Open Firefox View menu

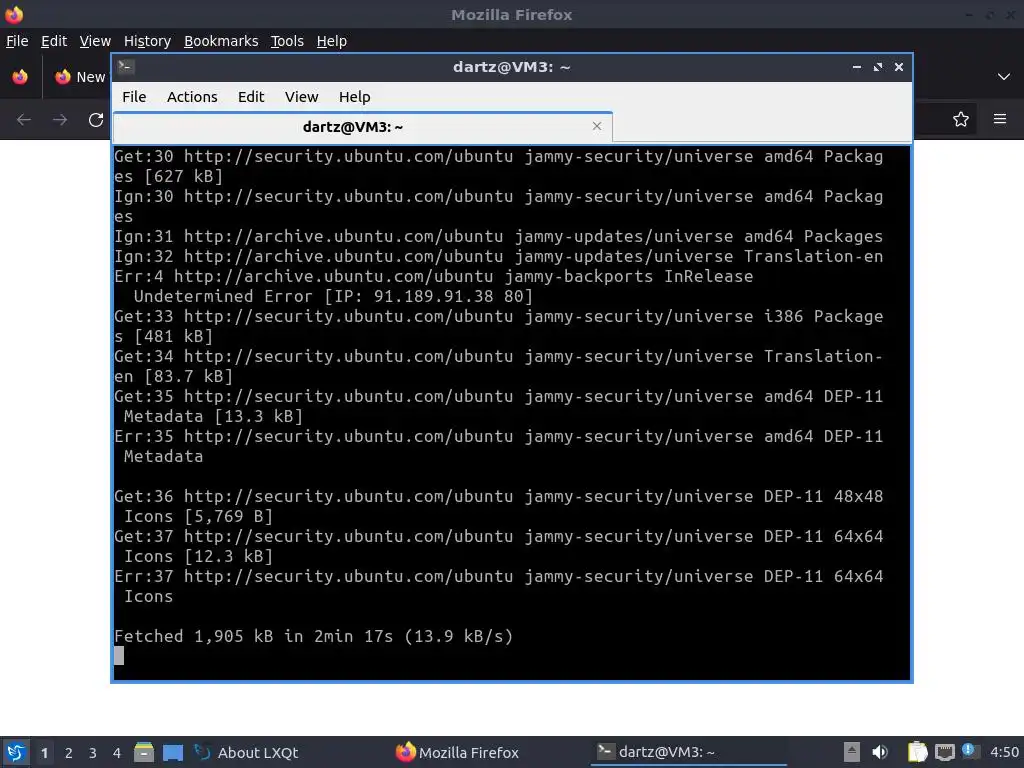pos(95,41)
